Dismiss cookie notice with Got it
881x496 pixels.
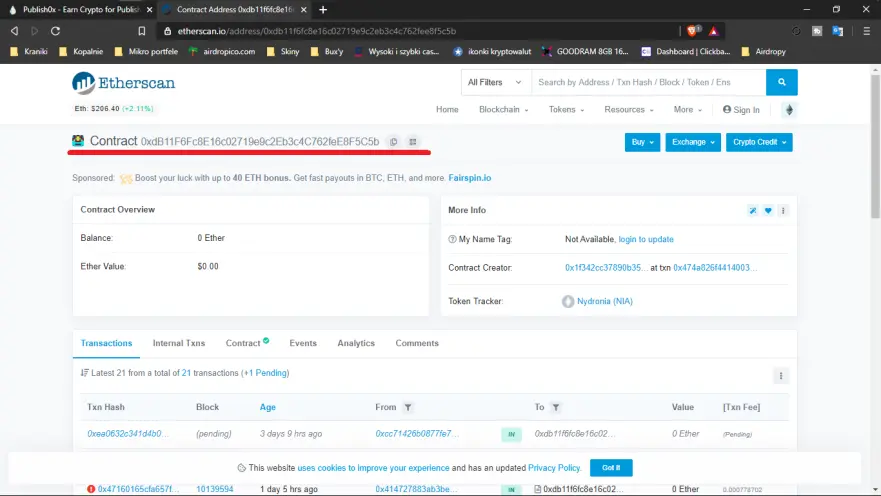coord(611,467)
